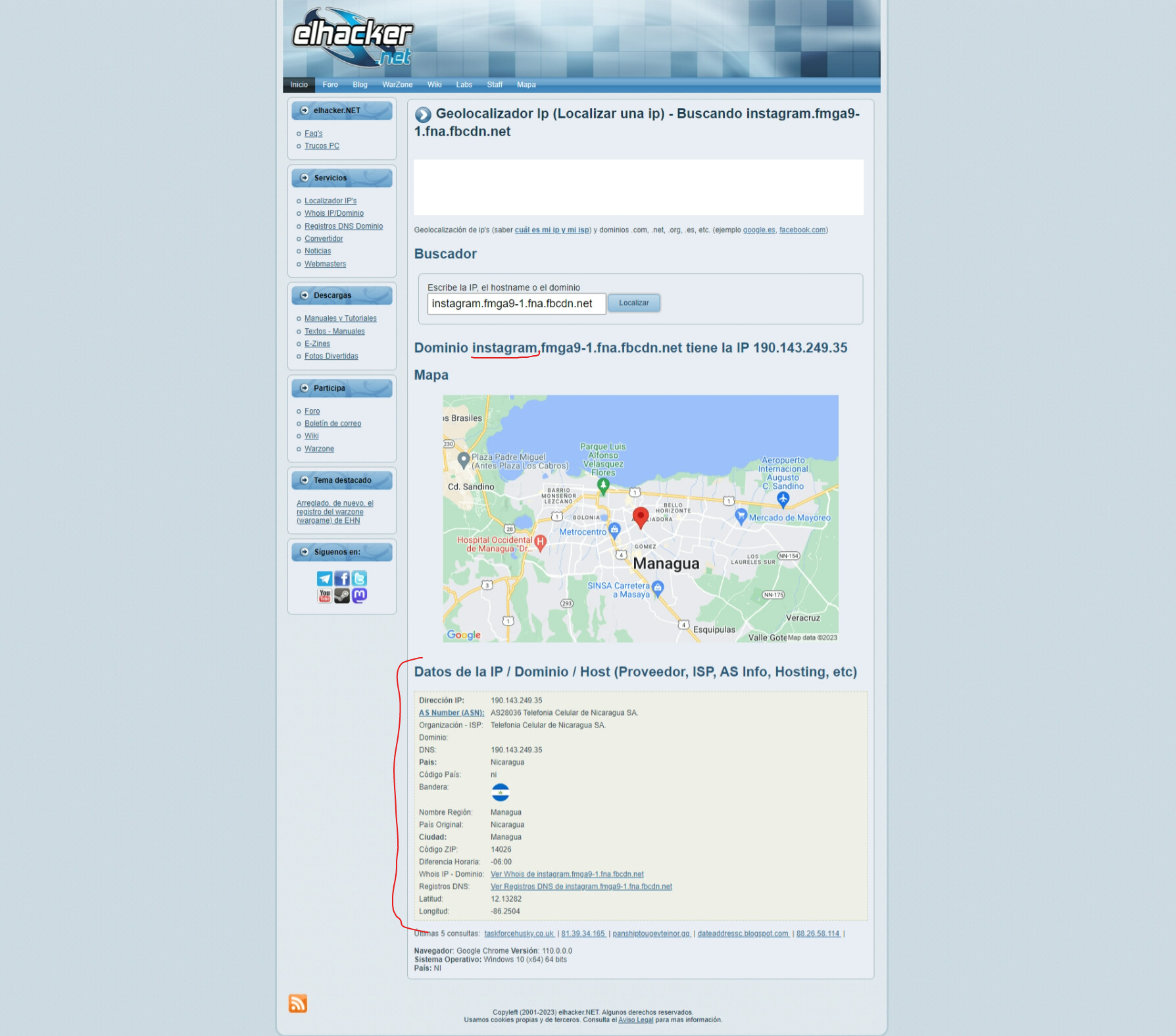Open 'Ver Registros DNS de instagram.fmga9-1.fna.fbcdn.net' link
This screenshot has height=1036, width=1176.
click(581, 887)
